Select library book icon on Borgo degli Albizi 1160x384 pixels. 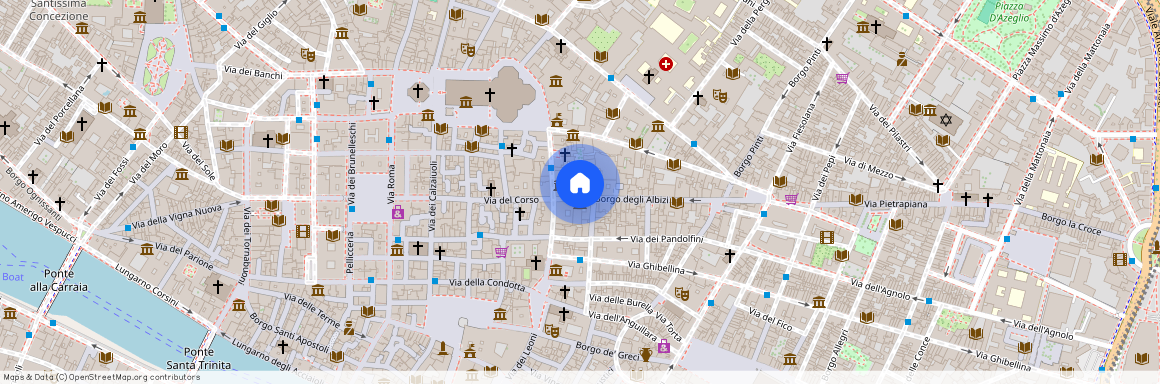point(676,202)
